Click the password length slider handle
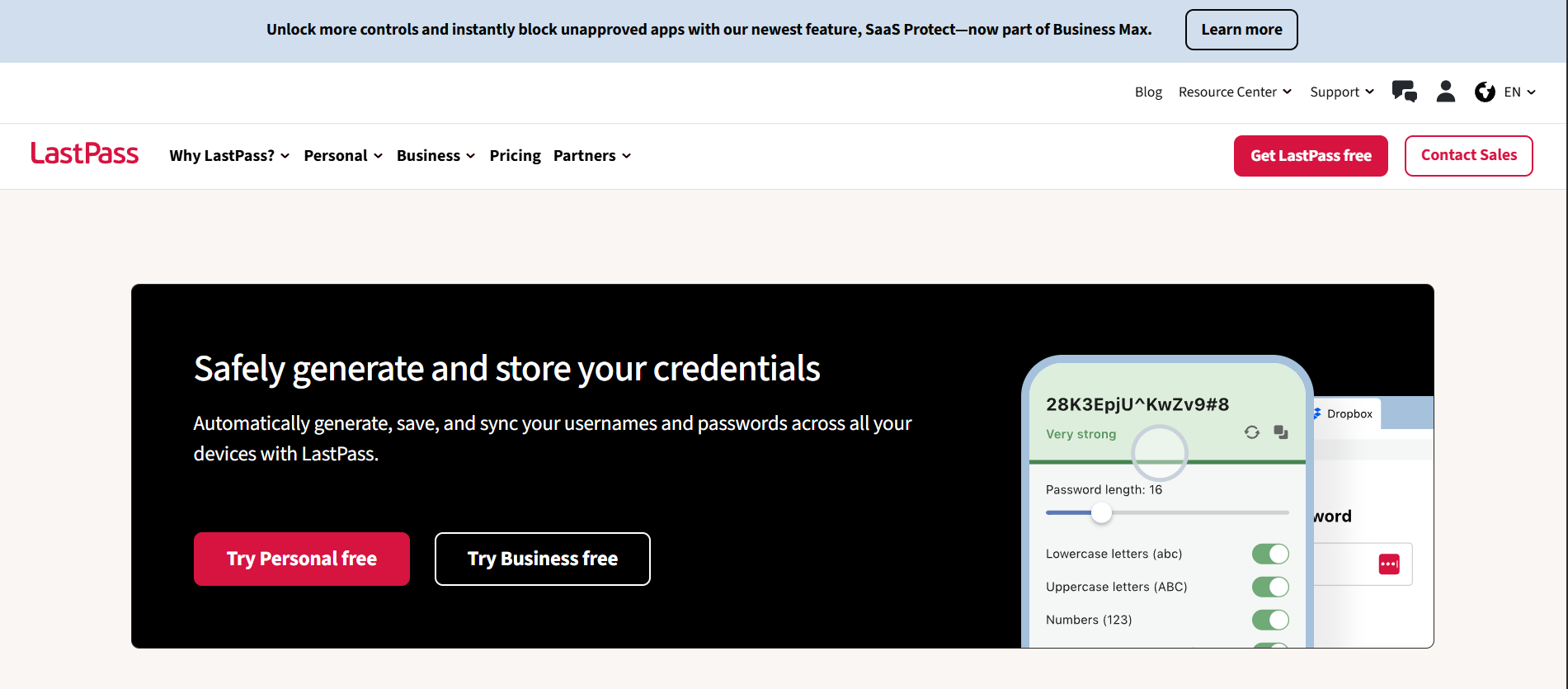Screen dimensions: 1568x689 (x=1101, y=513)
